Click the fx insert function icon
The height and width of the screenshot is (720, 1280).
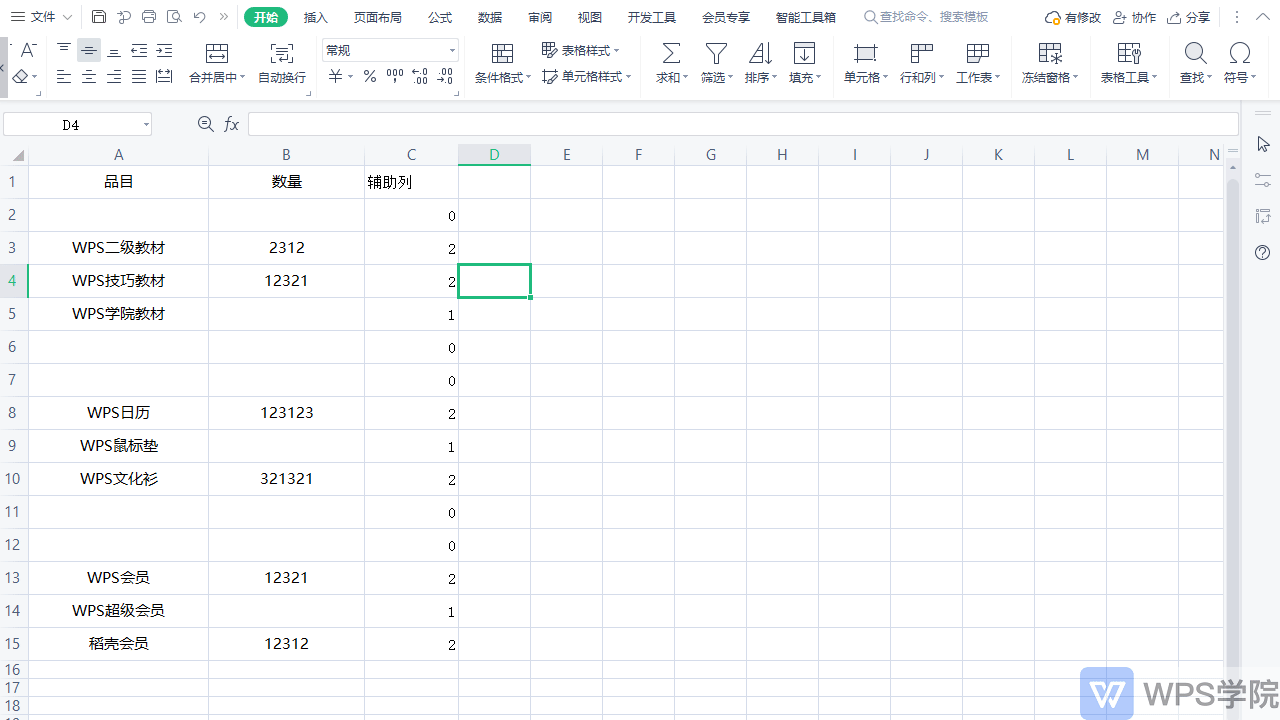point(232,124)
